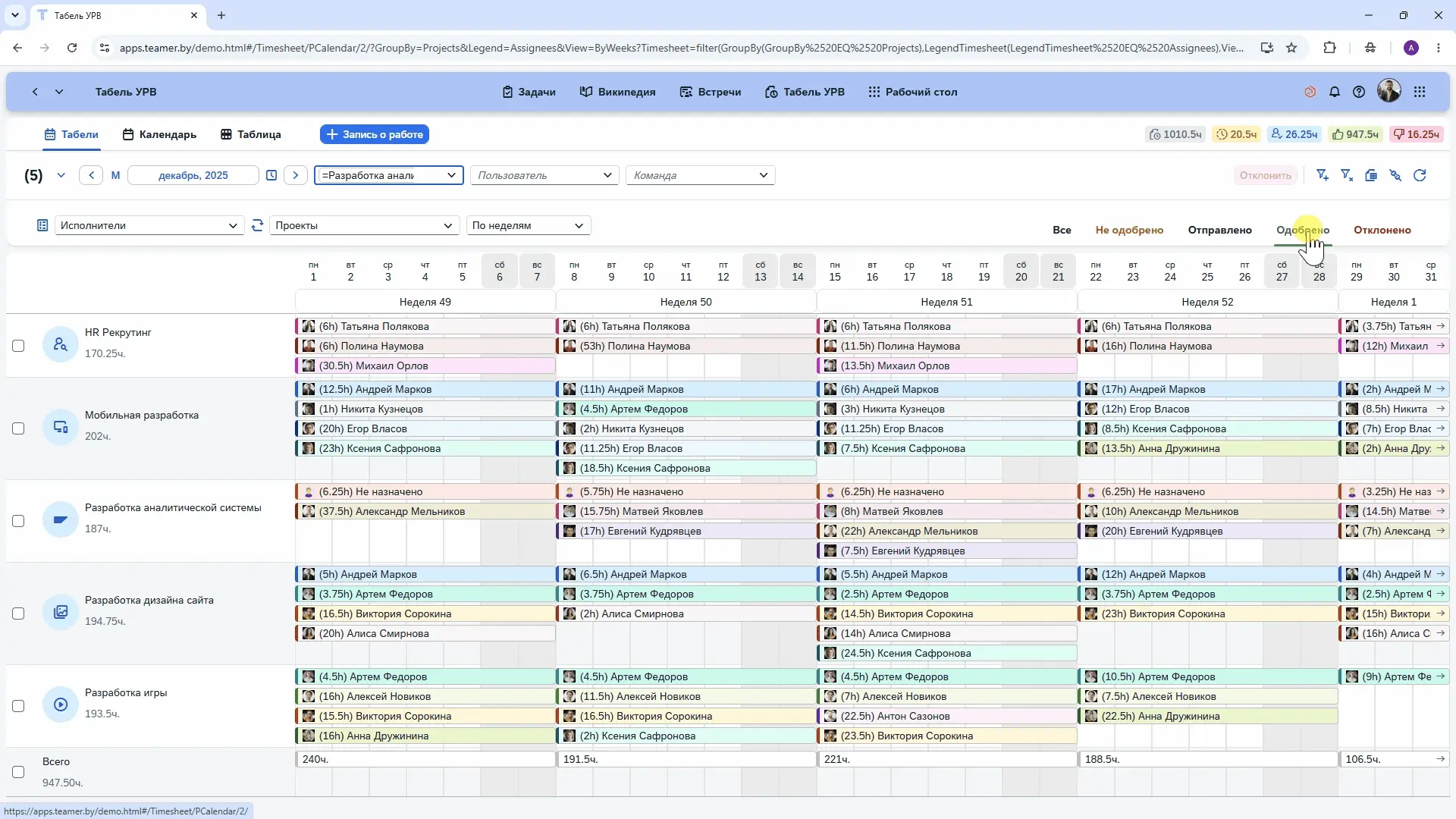Click the HR Рекрутинг project icon
This screenshot has width=1456, height=819.
coord(61,345)
